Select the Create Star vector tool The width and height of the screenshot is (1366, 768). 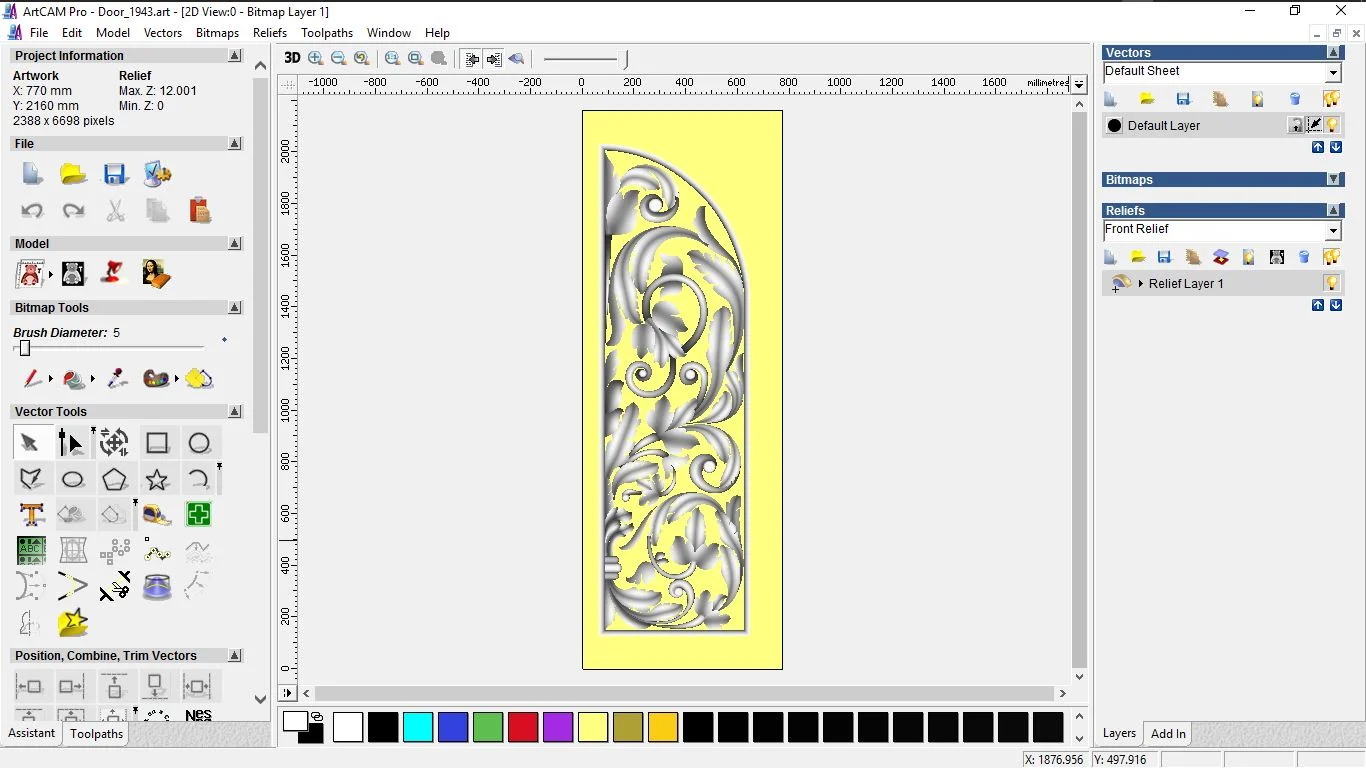click(157, 480)
